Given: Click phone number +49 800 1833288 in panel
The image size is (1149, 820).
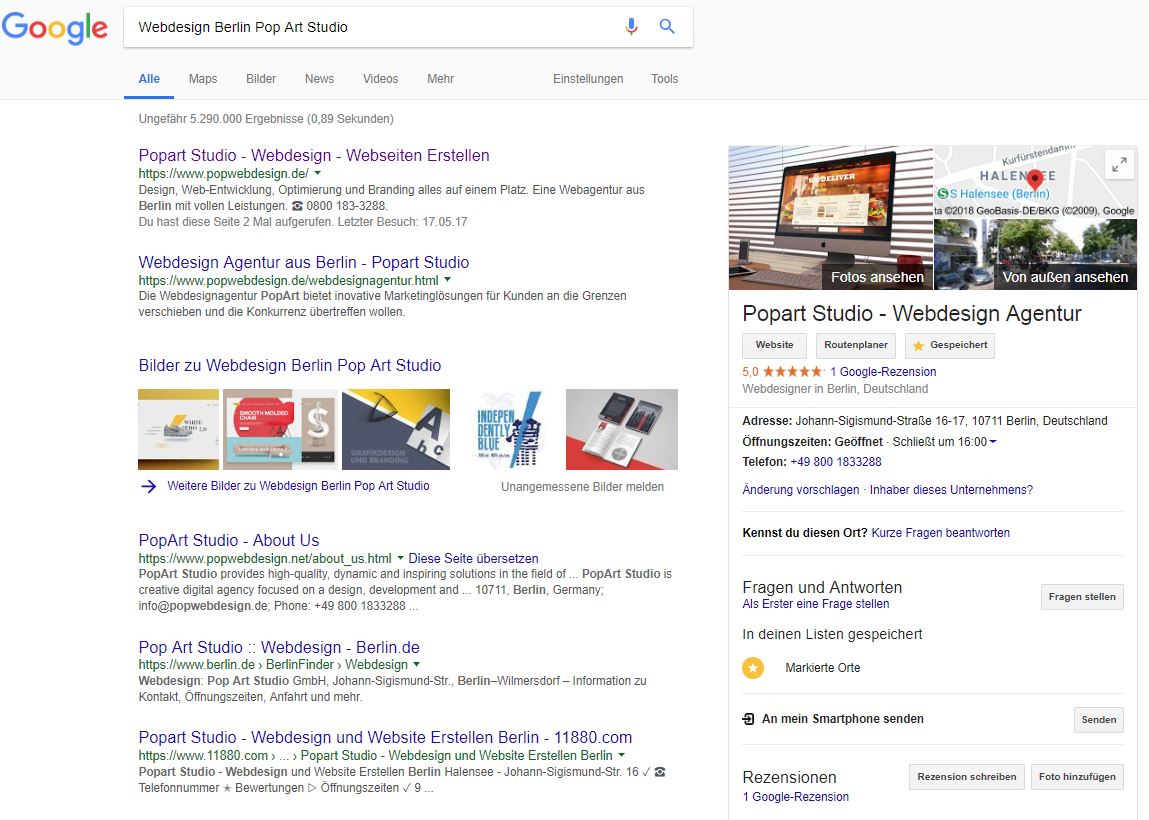Looking at the screenshot, I should click(x=836, y=462).
